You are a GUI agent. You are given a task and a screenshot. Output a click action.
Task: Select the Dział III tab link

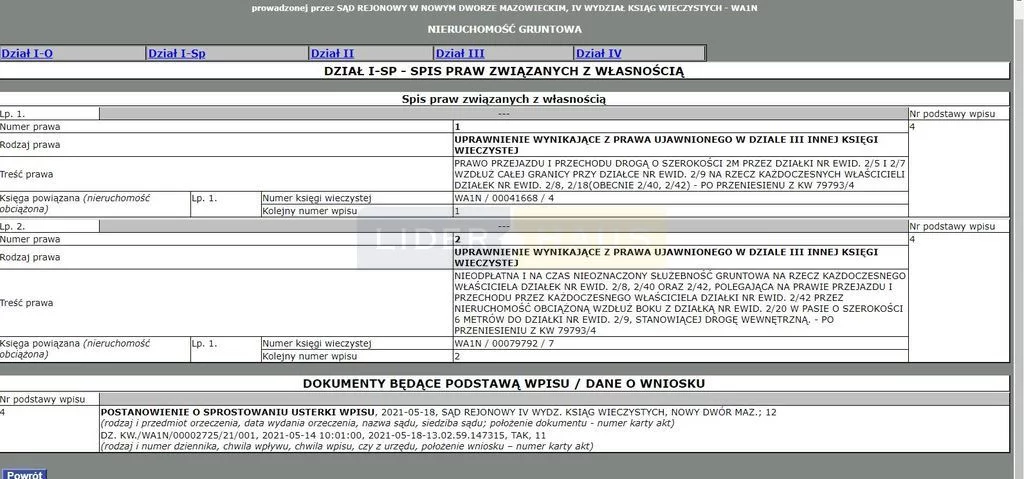click(x=460, y=53)
